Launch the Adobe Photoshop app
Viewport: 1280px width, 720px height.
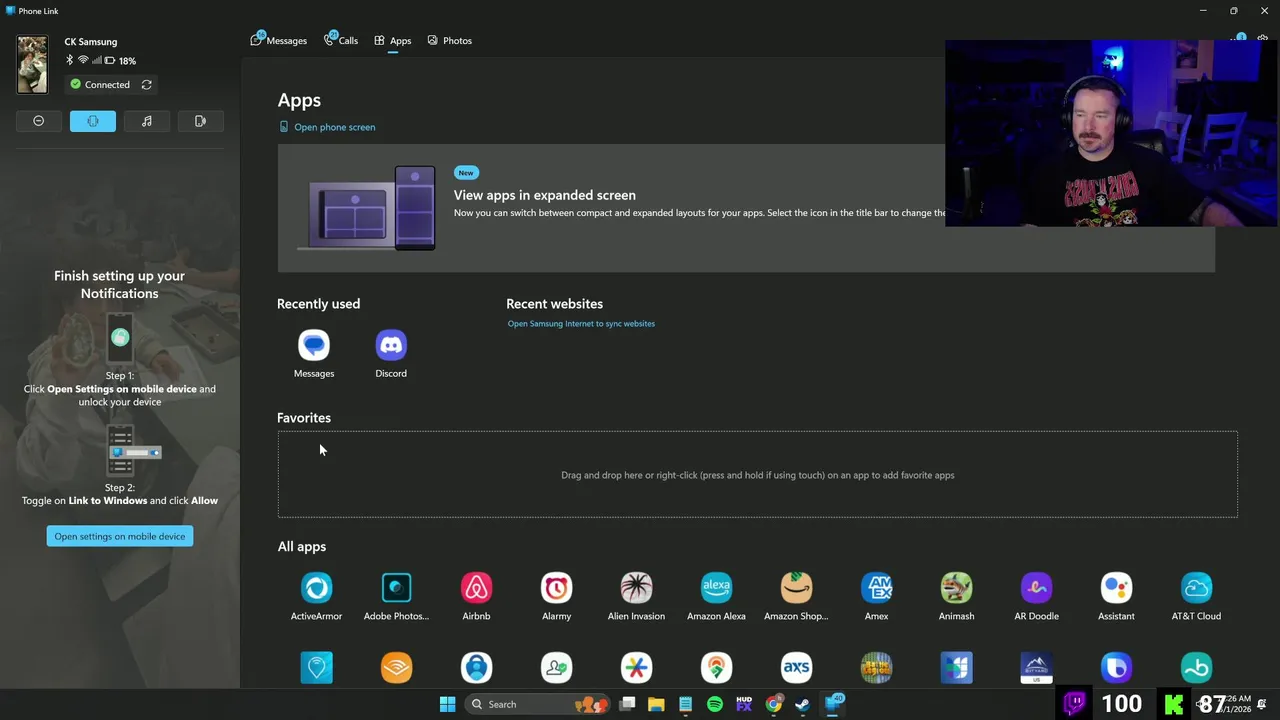point(396,596)
